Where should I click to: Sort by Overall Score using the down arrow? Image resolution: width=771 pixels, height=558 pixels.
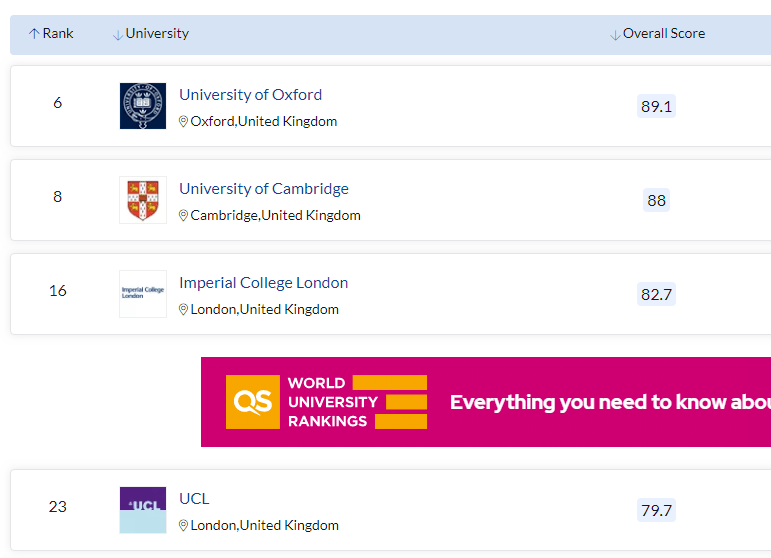tap(615, 35)
